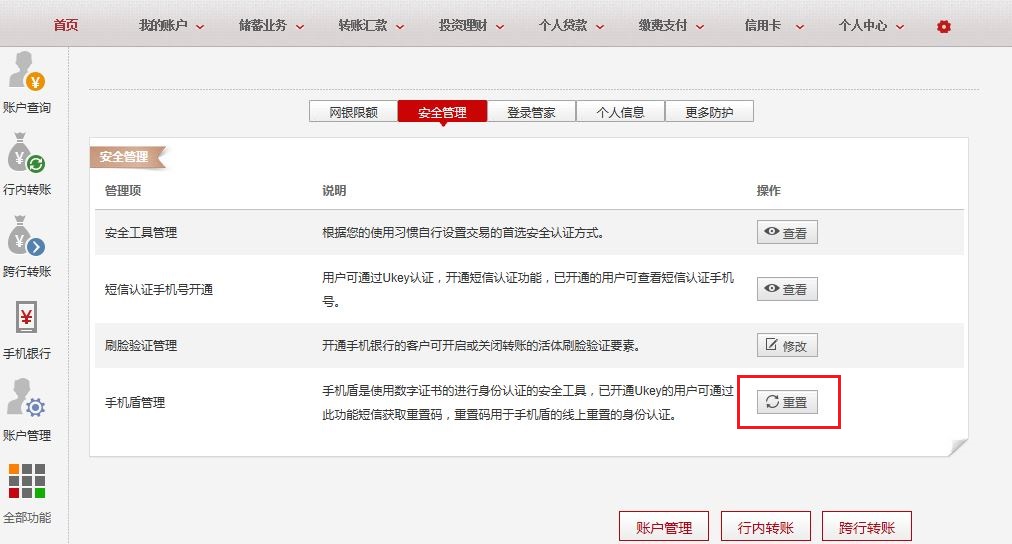Click 查看 for 安全工具管理
The height and width of the screenshot is (544, 1012).
click(x=787, y=232)
